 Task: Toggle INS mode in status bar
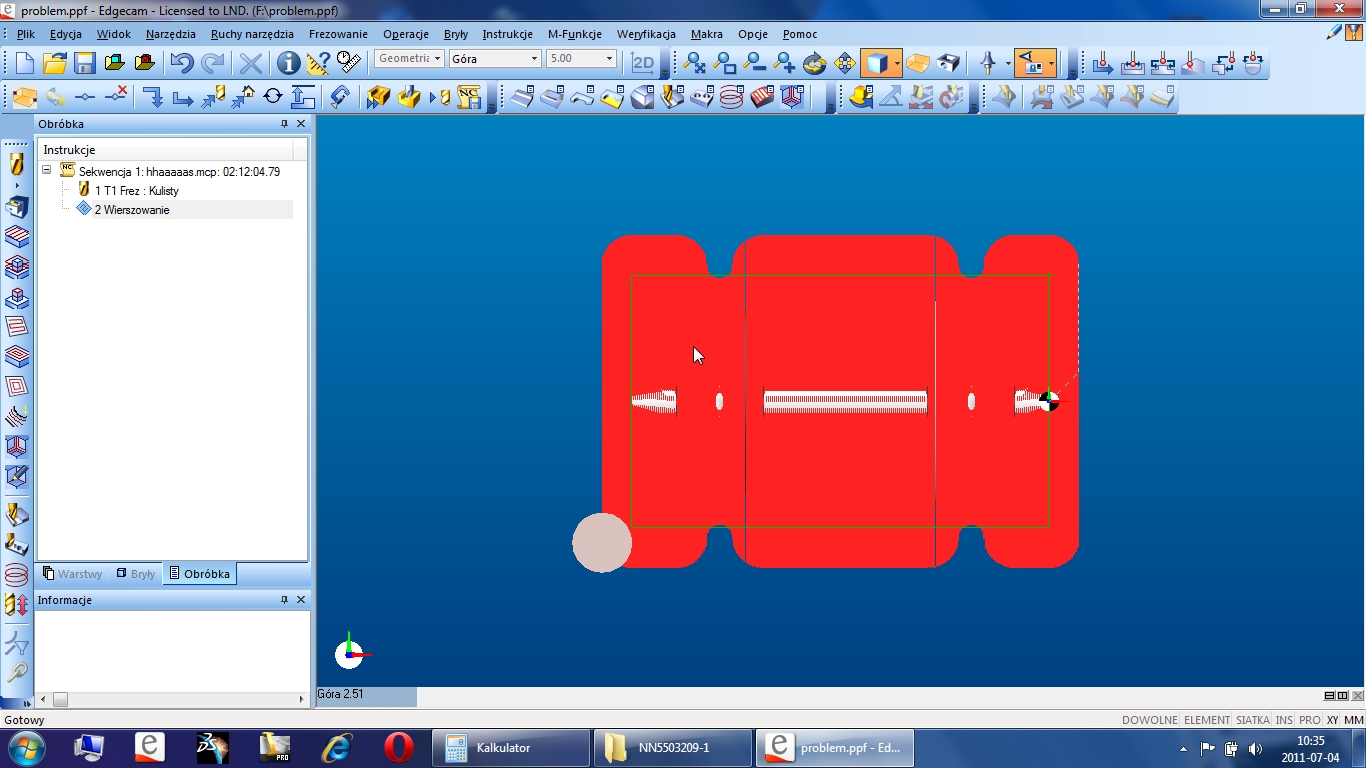pos(1284,720)
